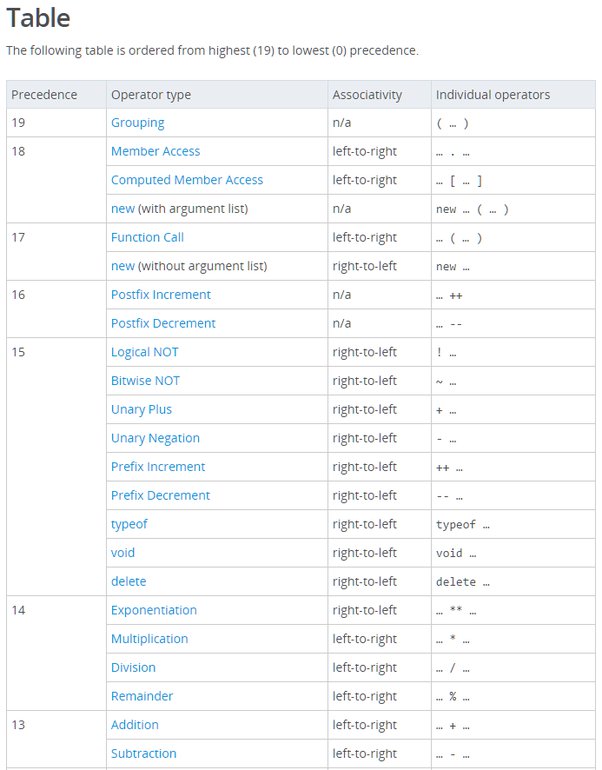Image resolution: width=602 pixels, height=770 pixels.
Task: Open the Postfix Increment link
Action: click(x=161, y=295)
